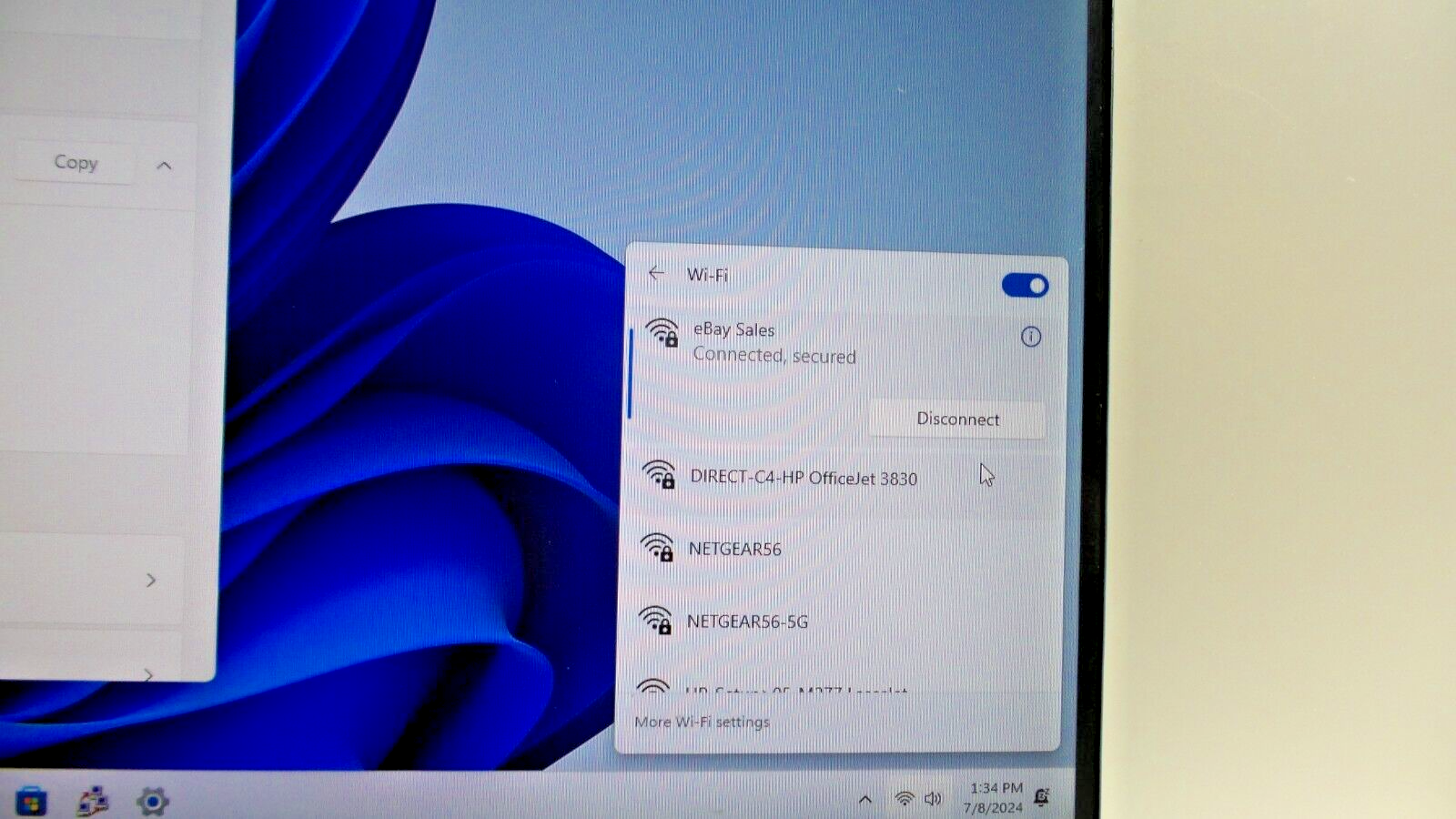Click the Copy button in Settings window
The height and width of the screenshot is (819, 1456).
click(x=75, y=163)
